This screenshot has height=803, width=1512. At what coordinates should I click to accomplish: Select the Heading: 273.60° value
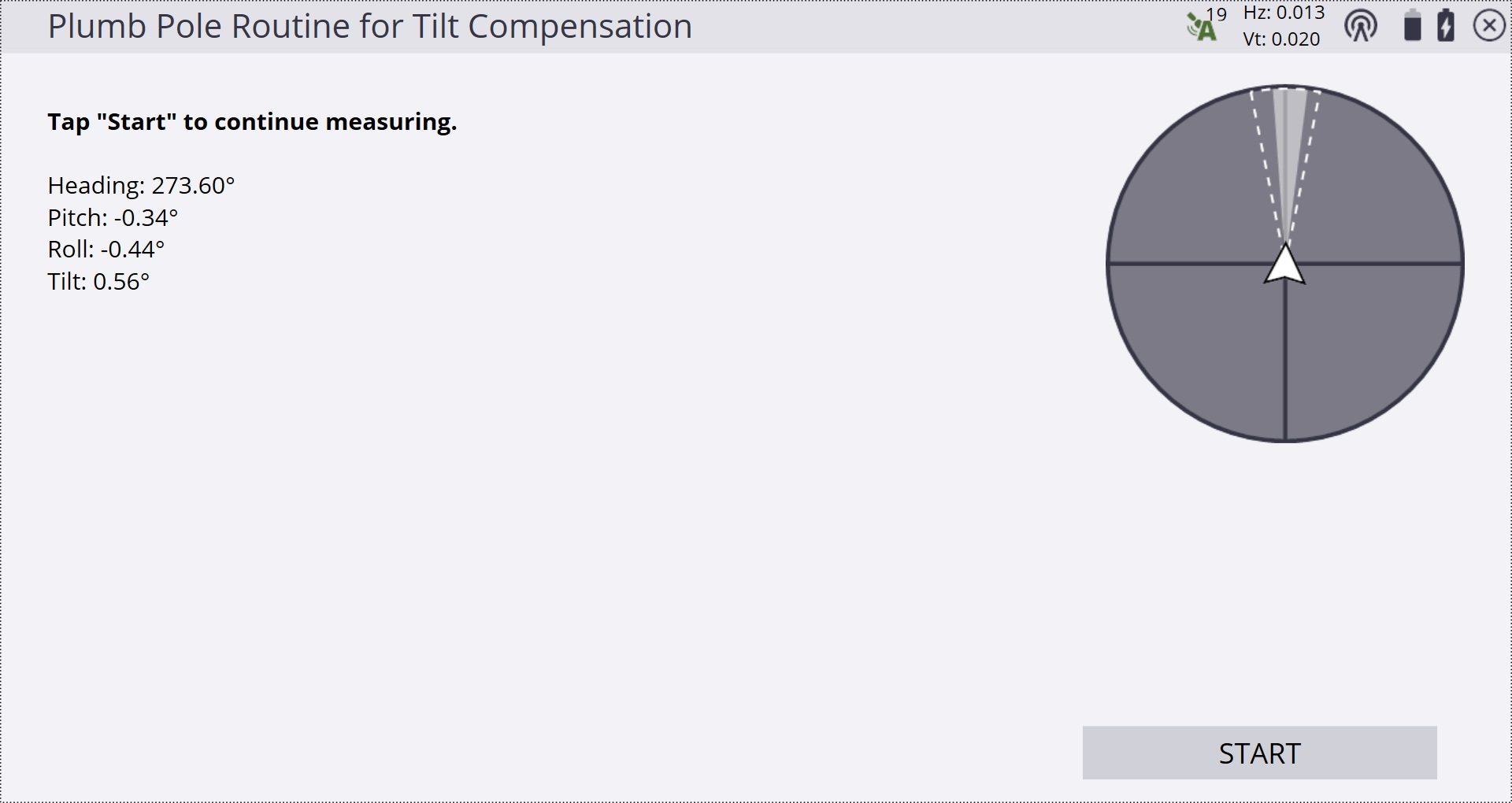pyautogui.click(x=141, y=185)
